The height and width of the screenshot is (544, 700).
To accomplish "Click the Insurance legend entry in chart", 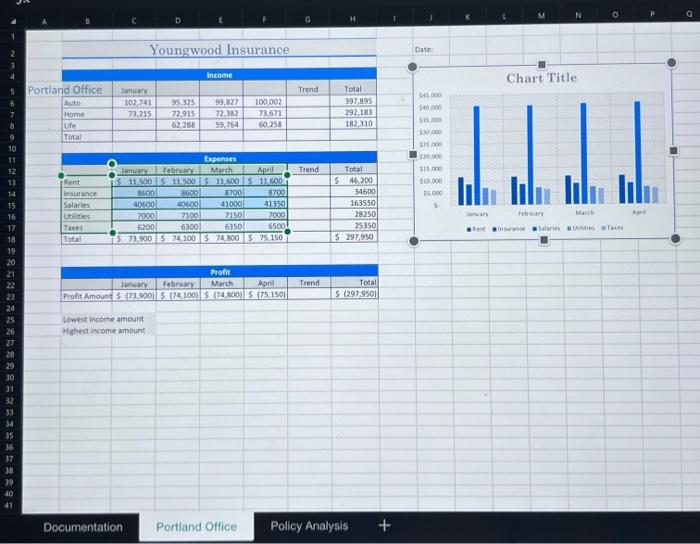I will [x=509, y=228].
